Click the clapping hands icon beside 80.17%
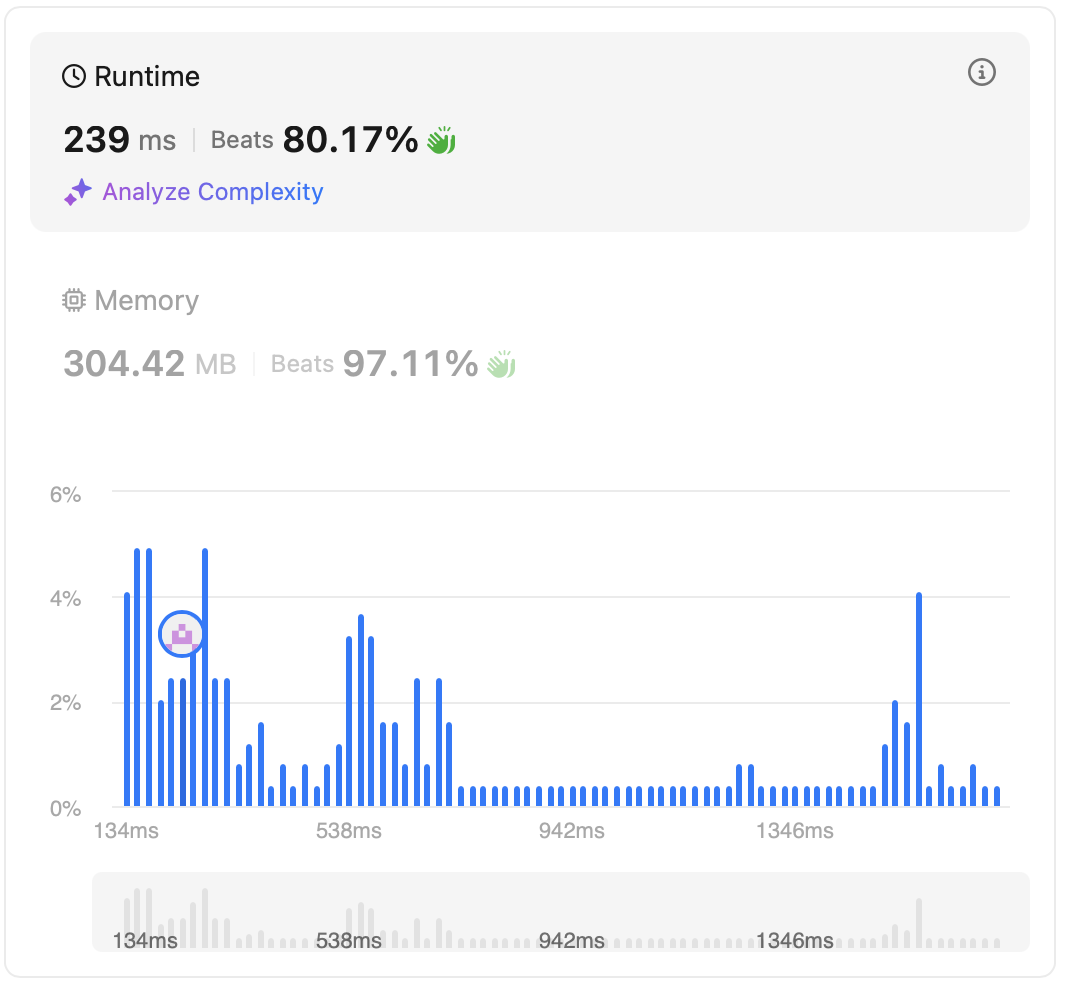The height and width of the screenshot is (996, 1076). click(x=441, y=140)
